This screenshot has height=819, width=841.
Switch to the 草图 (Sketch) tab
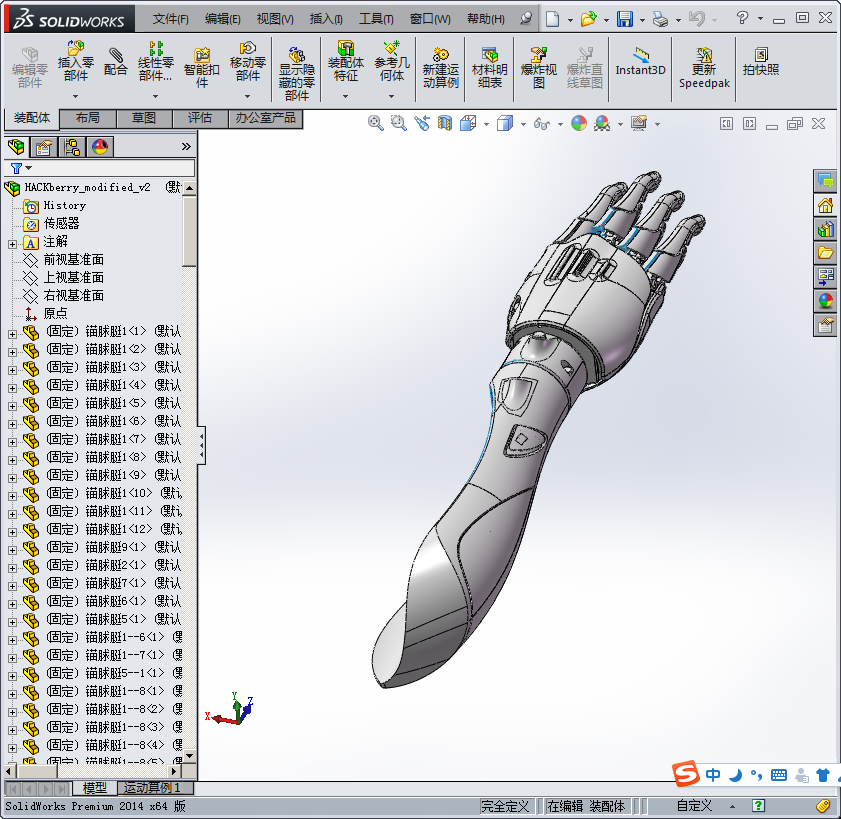coord(144,118)
